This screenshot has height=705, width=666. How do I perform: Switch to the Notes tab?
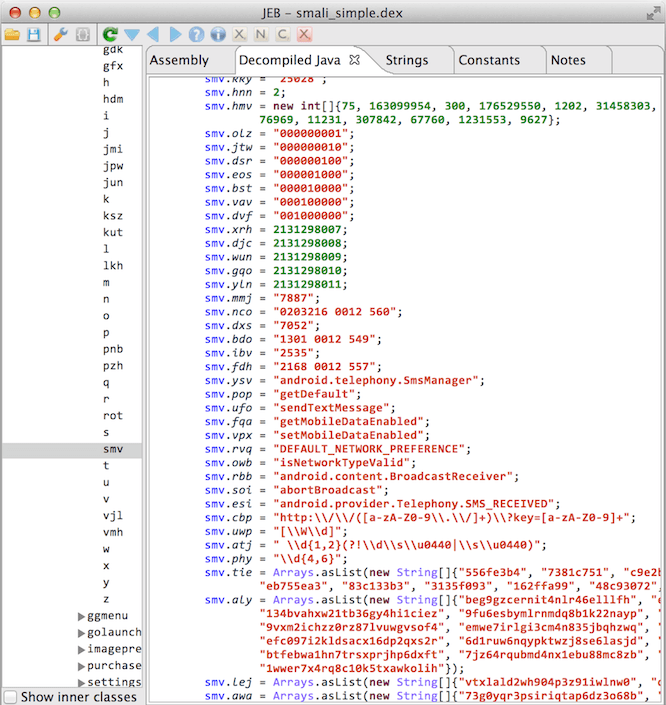tap(568, 60)
